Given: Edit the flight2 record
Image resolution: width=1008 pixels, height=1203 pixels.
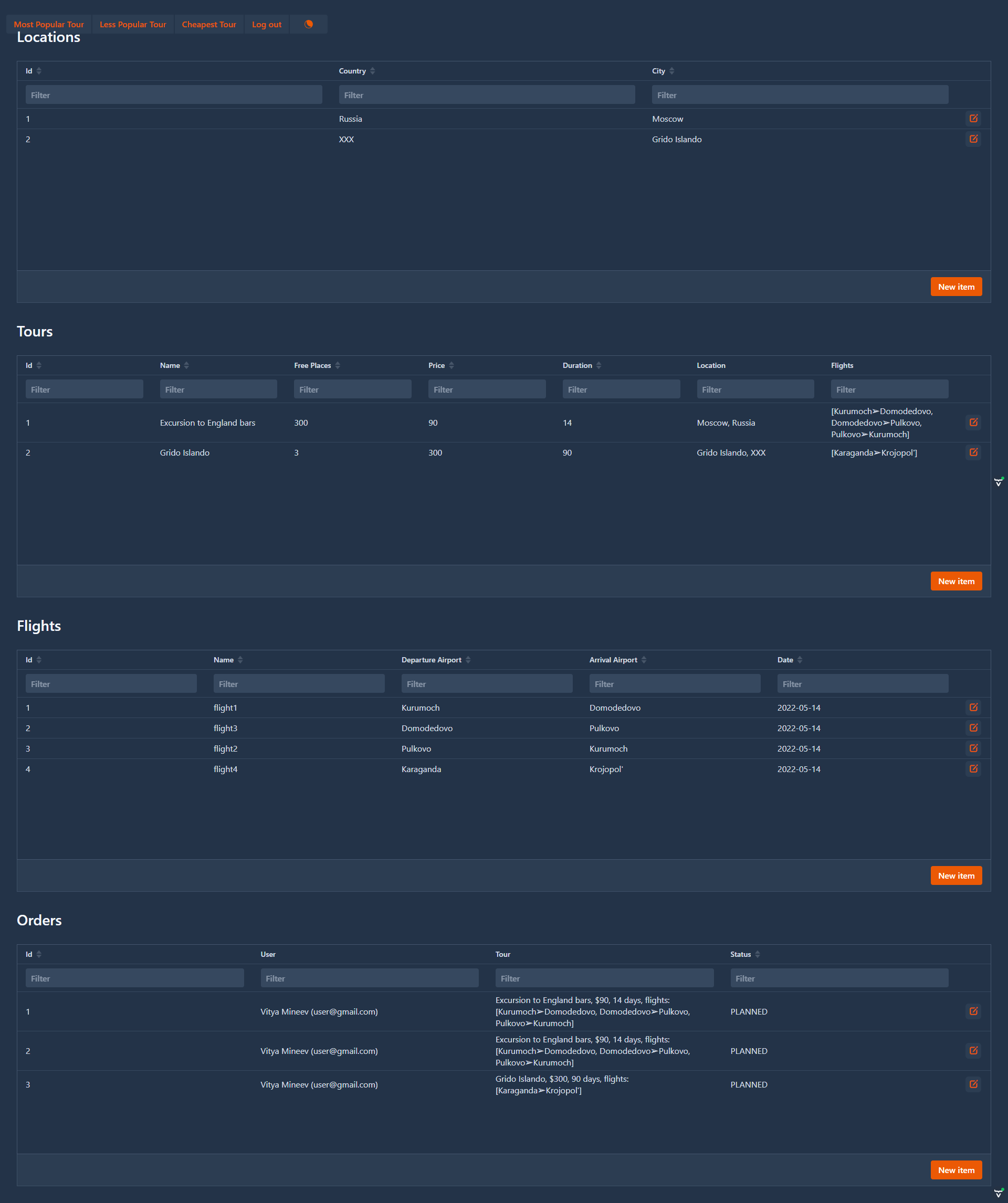Looking at the screenshot, I should tap(974, 748).
